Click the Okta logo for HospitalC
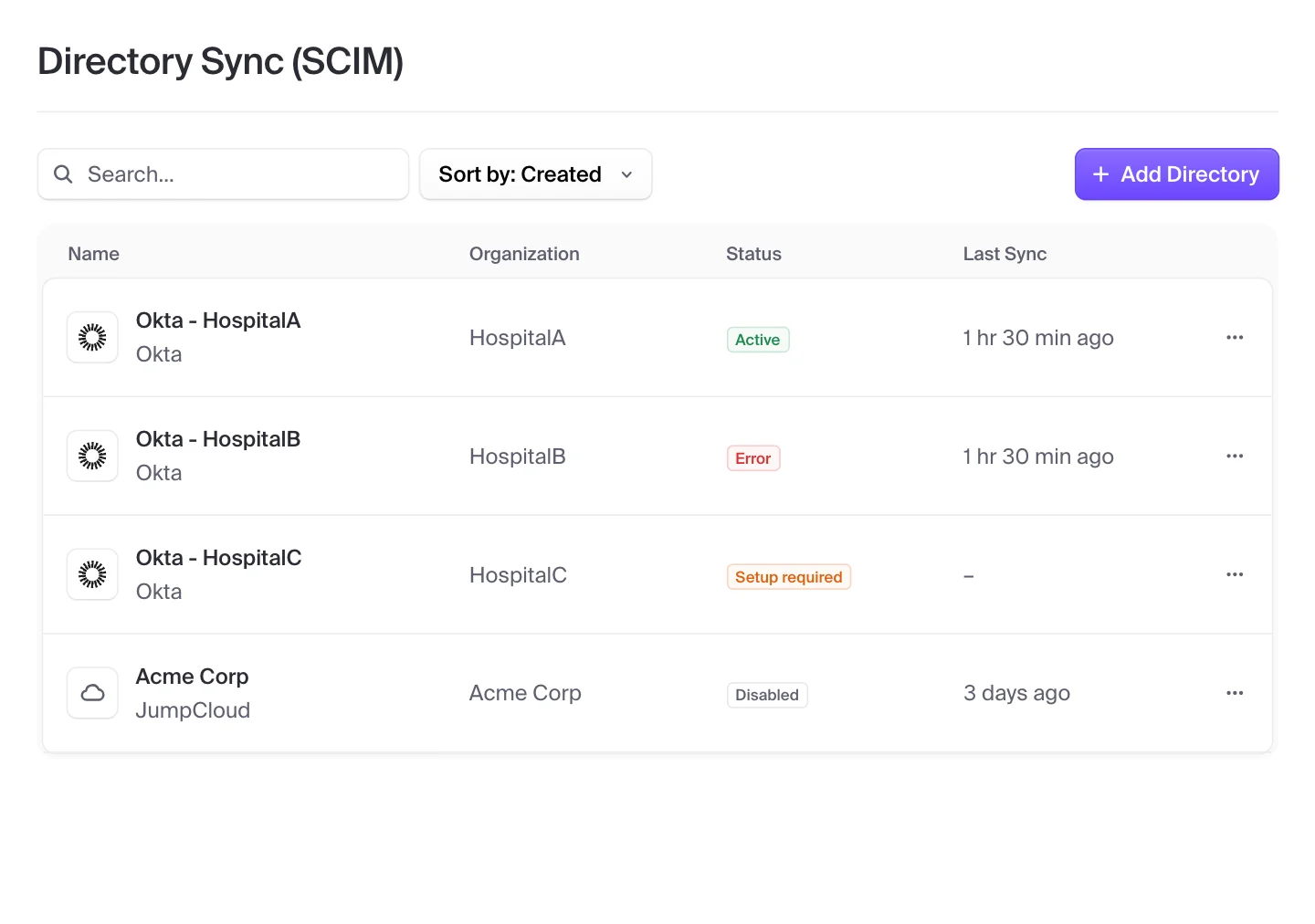Viewport: 1315px width, 924px height. pyautogui.click(x=92, y=575)
